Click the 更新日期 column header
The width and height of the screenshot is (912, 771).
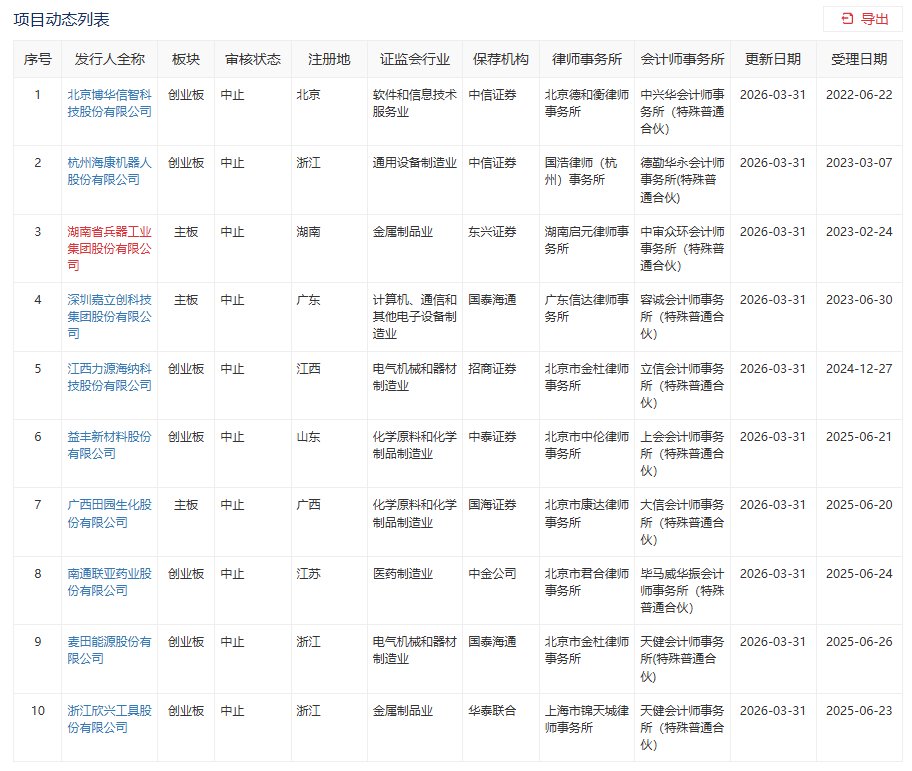(x=773, y=59)
